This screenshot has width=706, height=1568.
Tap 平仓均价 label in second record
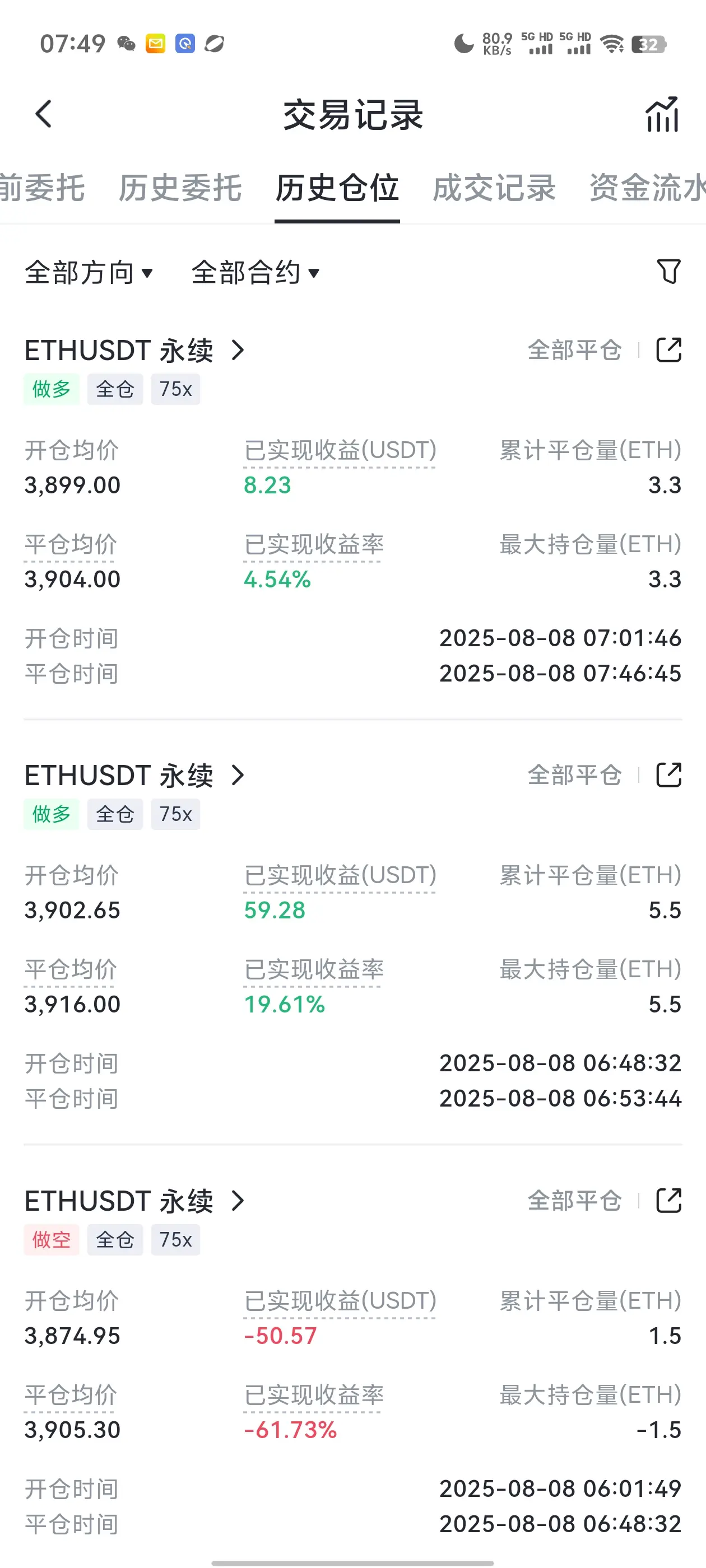point(71,969)
